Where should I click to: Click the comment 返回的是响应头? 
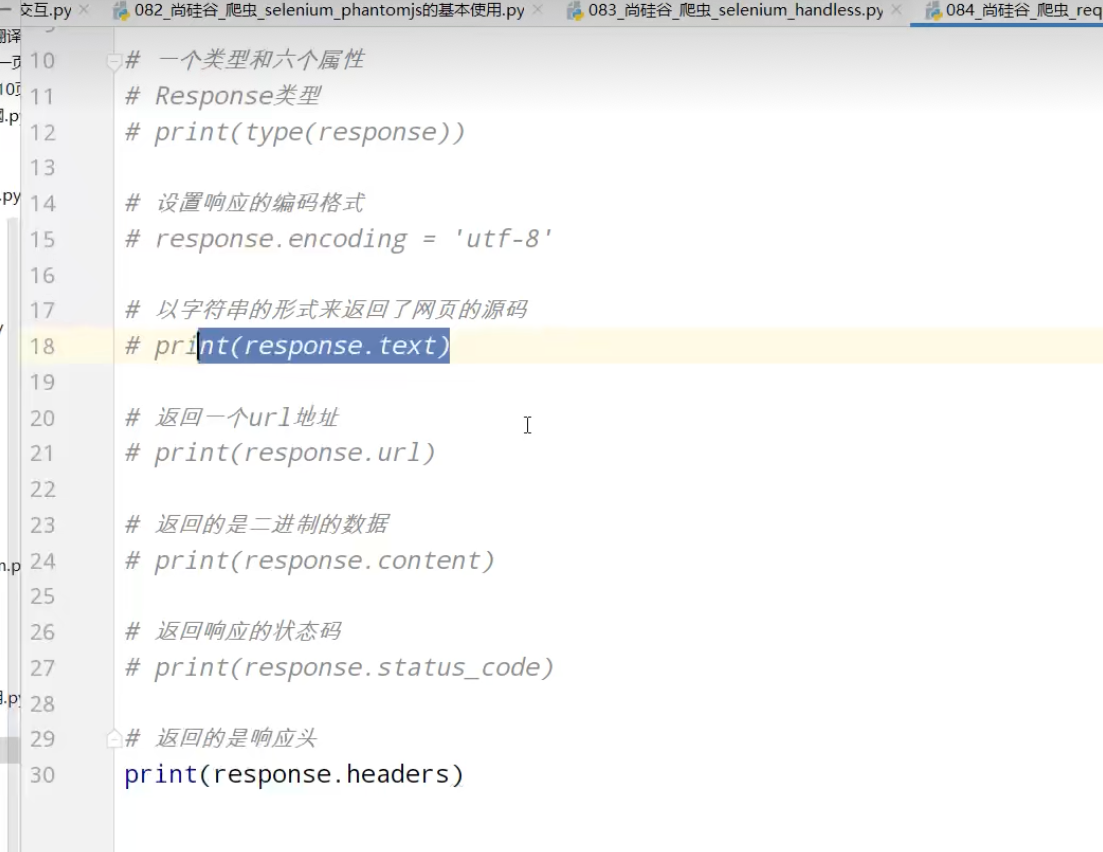click(x=222, y=738)
